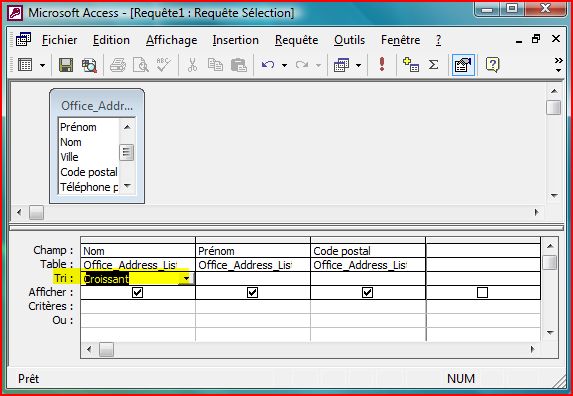Open Print Preview icon
The height and width of the screenshot is (396, 573).
coord(141,65)
